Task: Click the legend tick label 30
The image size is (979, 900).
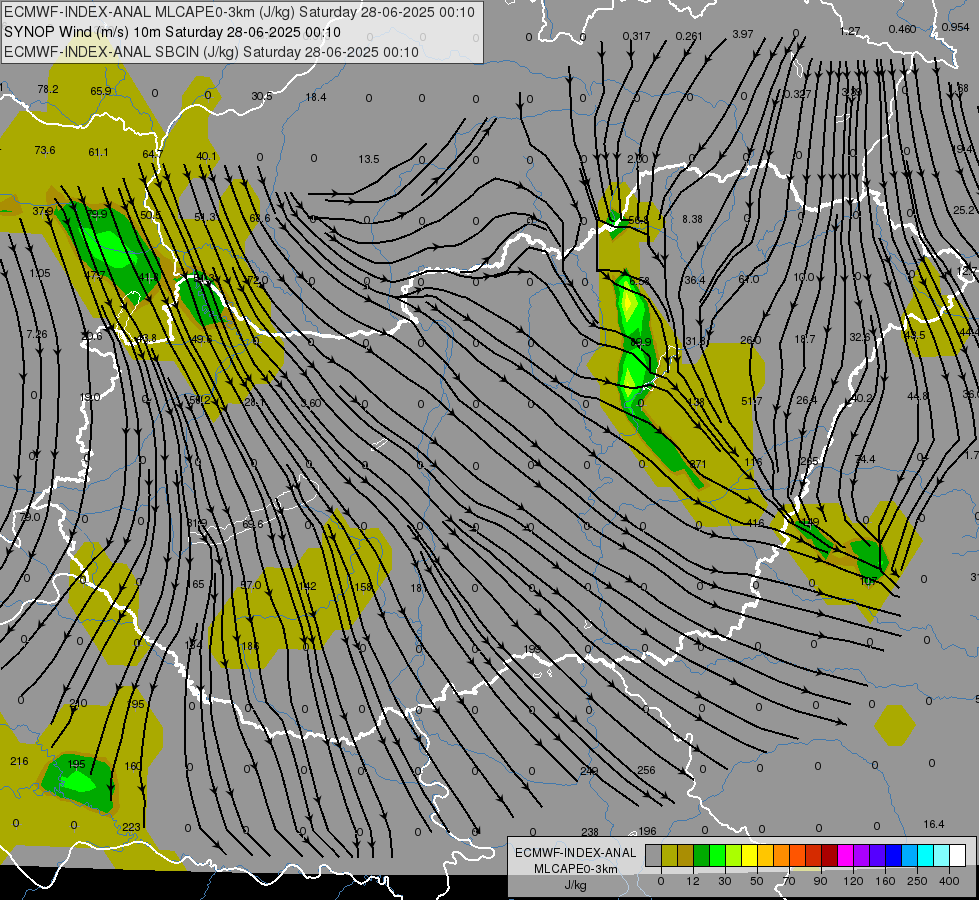Action: coord(725,881)
